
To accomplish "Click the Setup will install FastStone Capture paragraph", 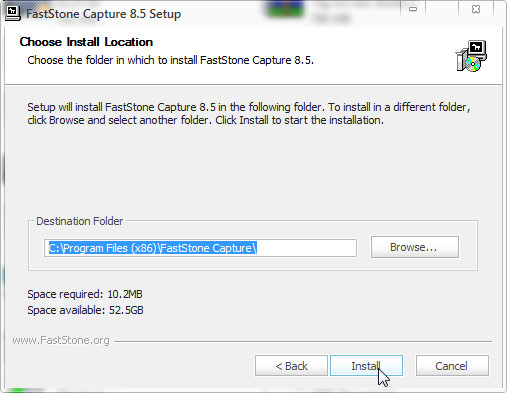I will click(x=249, y=114).
